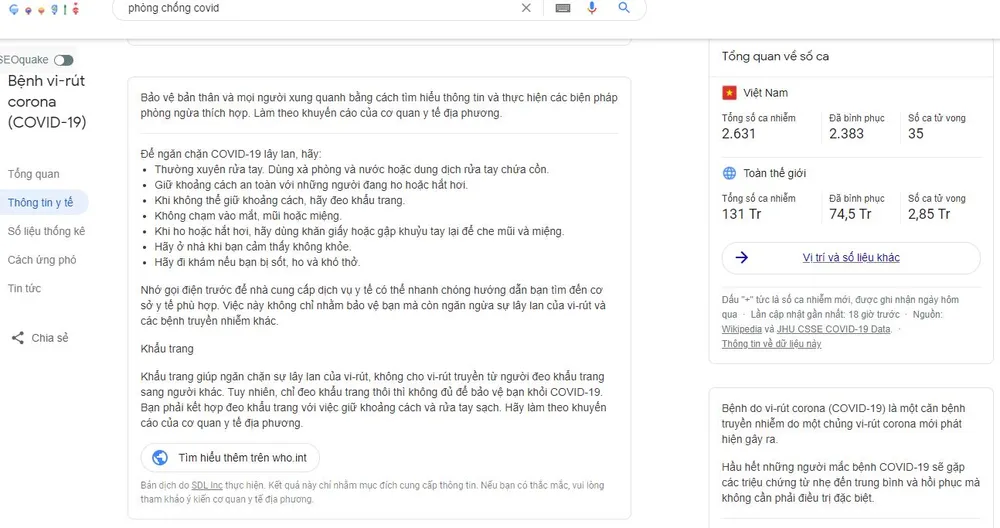Click the Hãy ở nhà khi bạn cảm thấy bullet
The width and height of the screenshot is (1000, 528).
253,247
